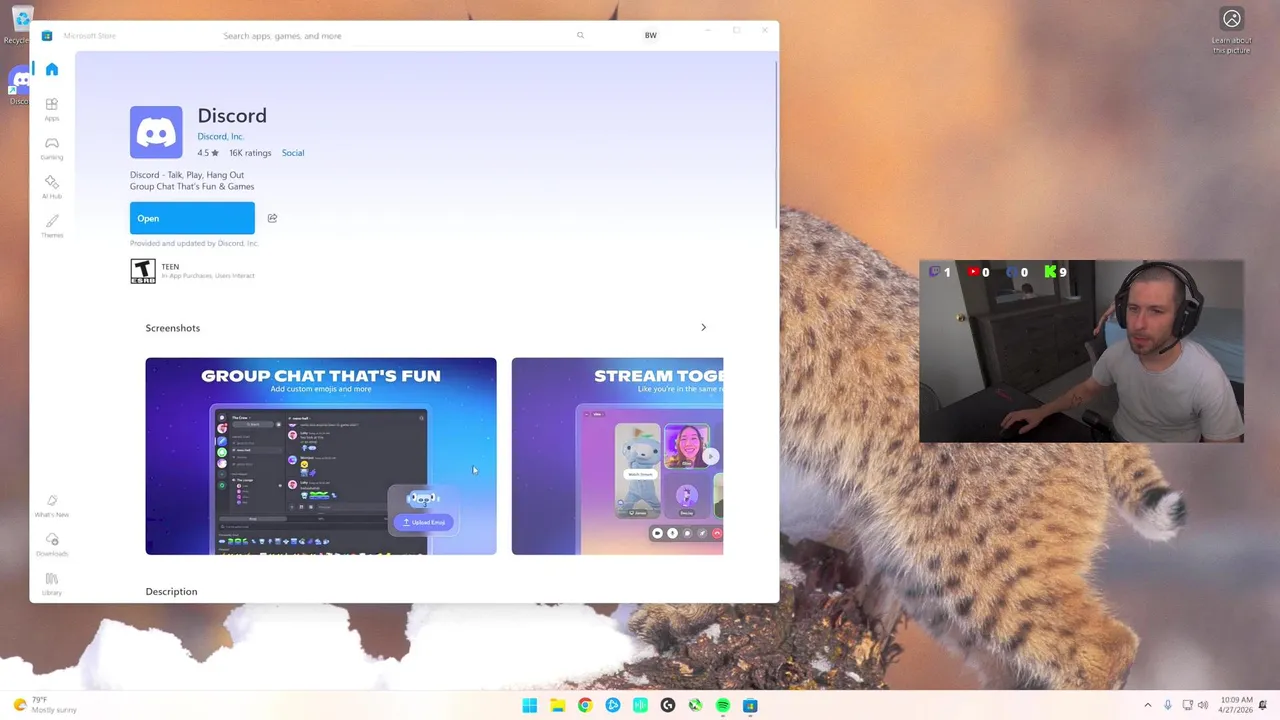This screenshot has width=1280, height=720.
Task: Click the Screenshots heading
Action: point(173,328)
